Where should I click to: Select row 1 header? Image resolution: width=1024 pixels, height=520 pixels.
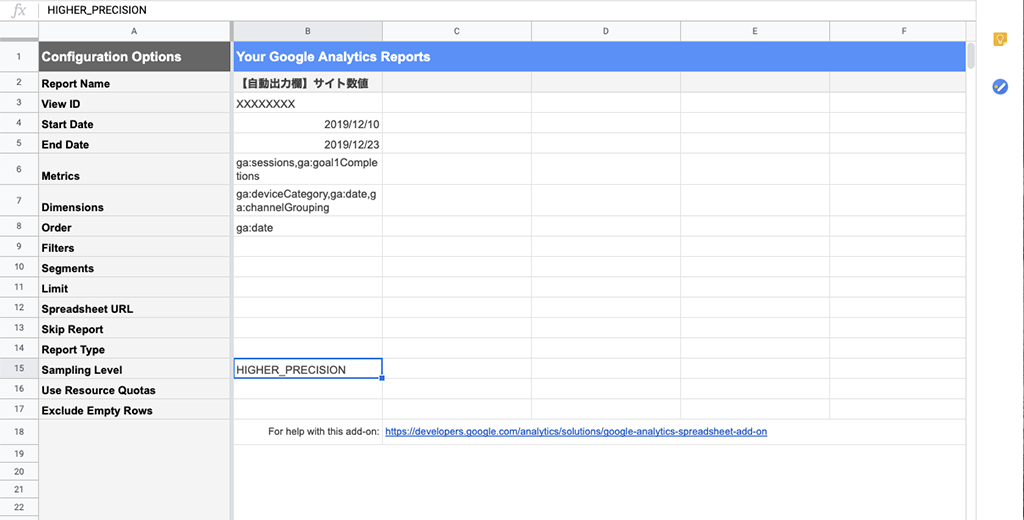pos(19,57)
